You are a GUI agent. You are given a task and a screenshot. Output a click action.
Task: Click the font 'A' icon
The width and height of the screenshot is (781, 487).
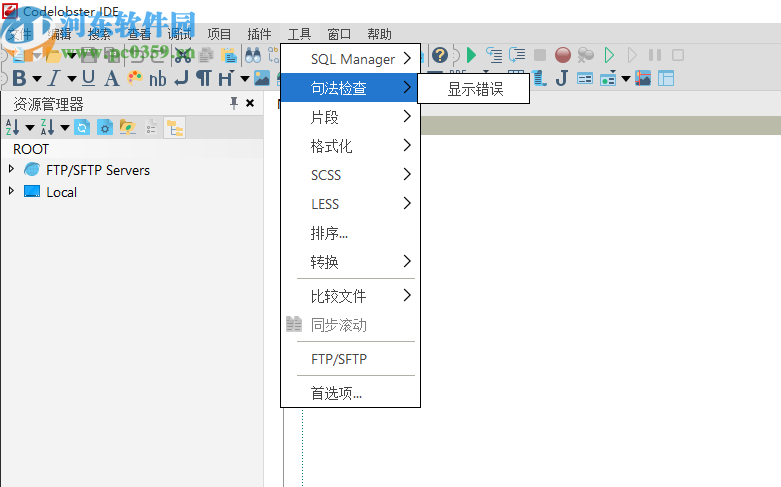[112, 79]
